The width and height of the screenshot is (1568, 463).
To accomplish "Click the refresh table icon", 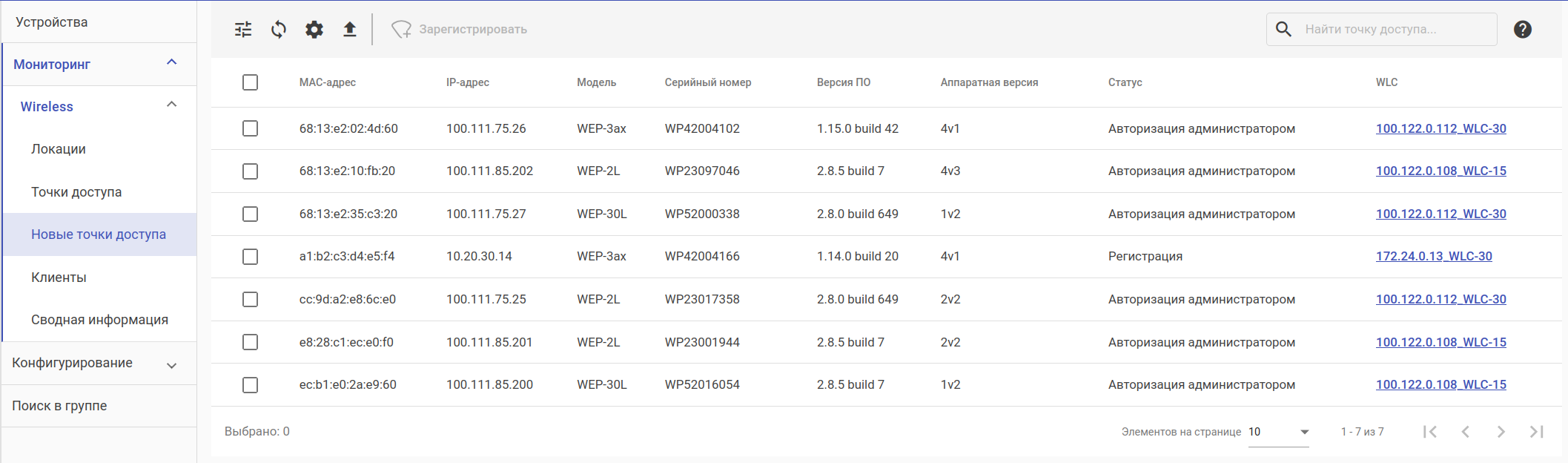I will tap(279, 30).
